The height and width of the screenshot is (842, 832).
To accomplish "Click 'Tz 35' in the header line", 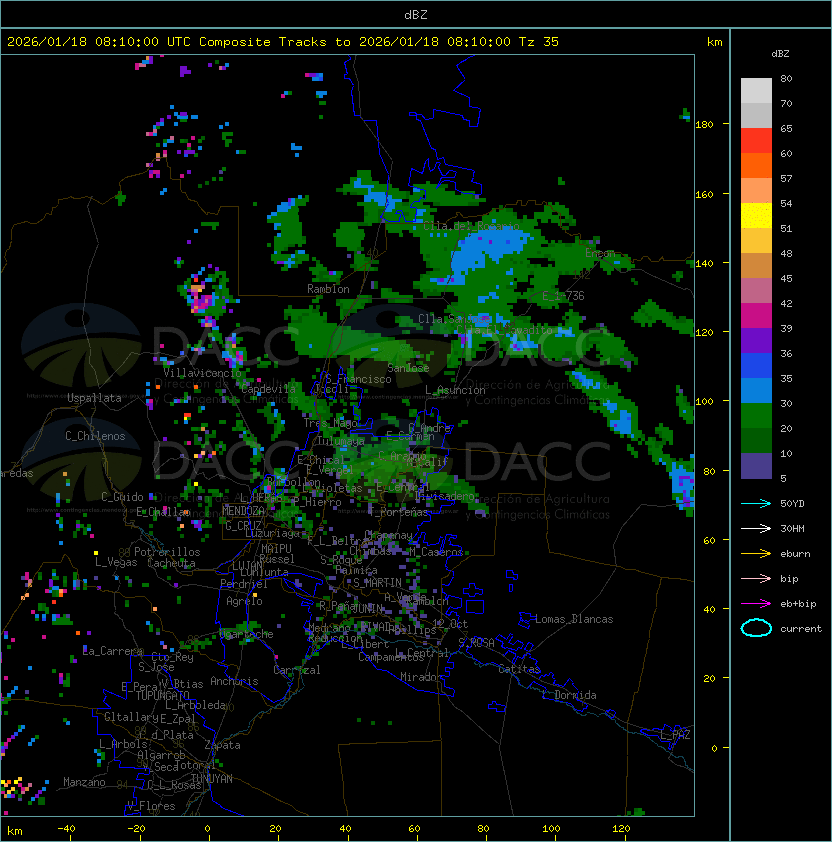I will 539,42.
